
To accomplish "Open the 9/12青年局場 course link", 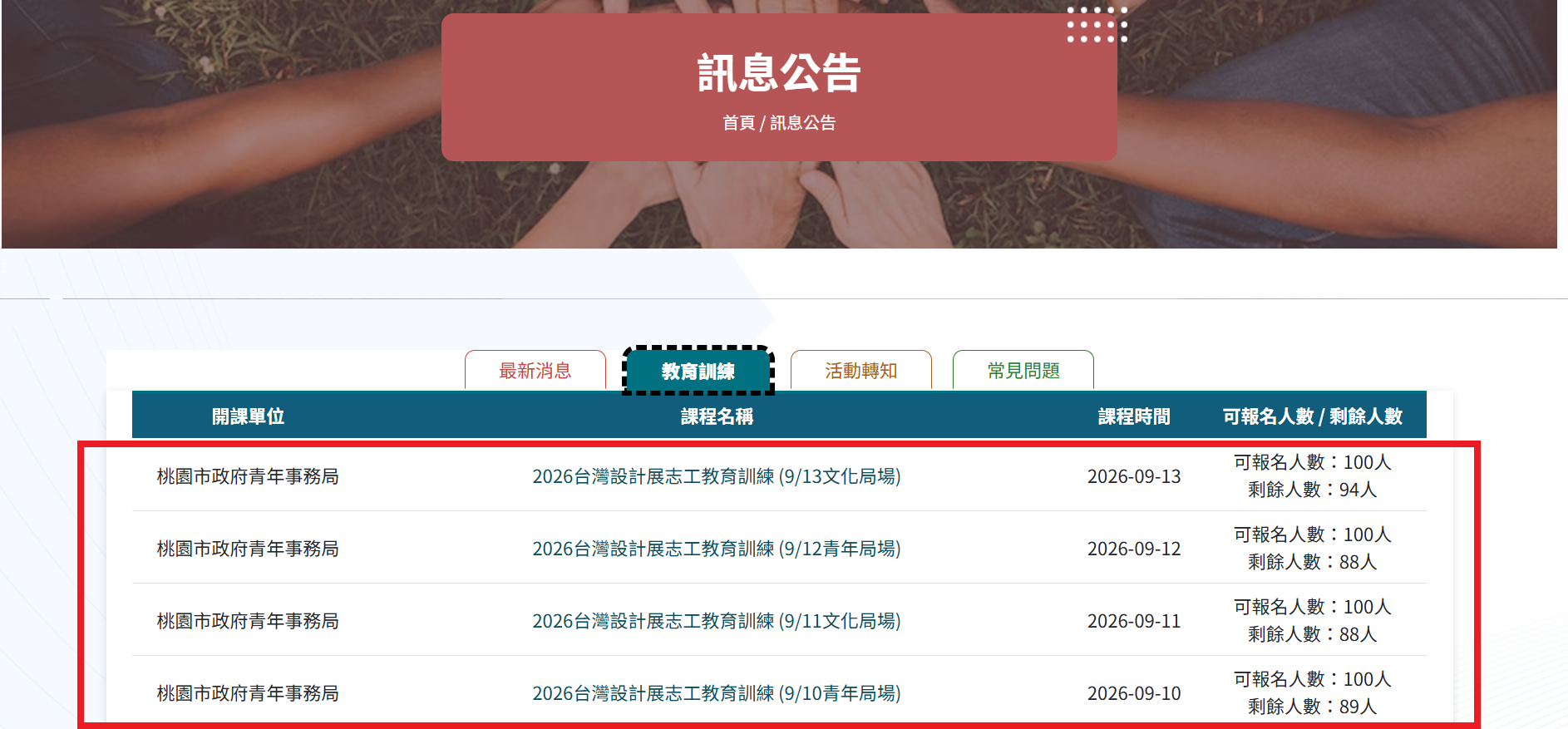I will click(717, 549).
